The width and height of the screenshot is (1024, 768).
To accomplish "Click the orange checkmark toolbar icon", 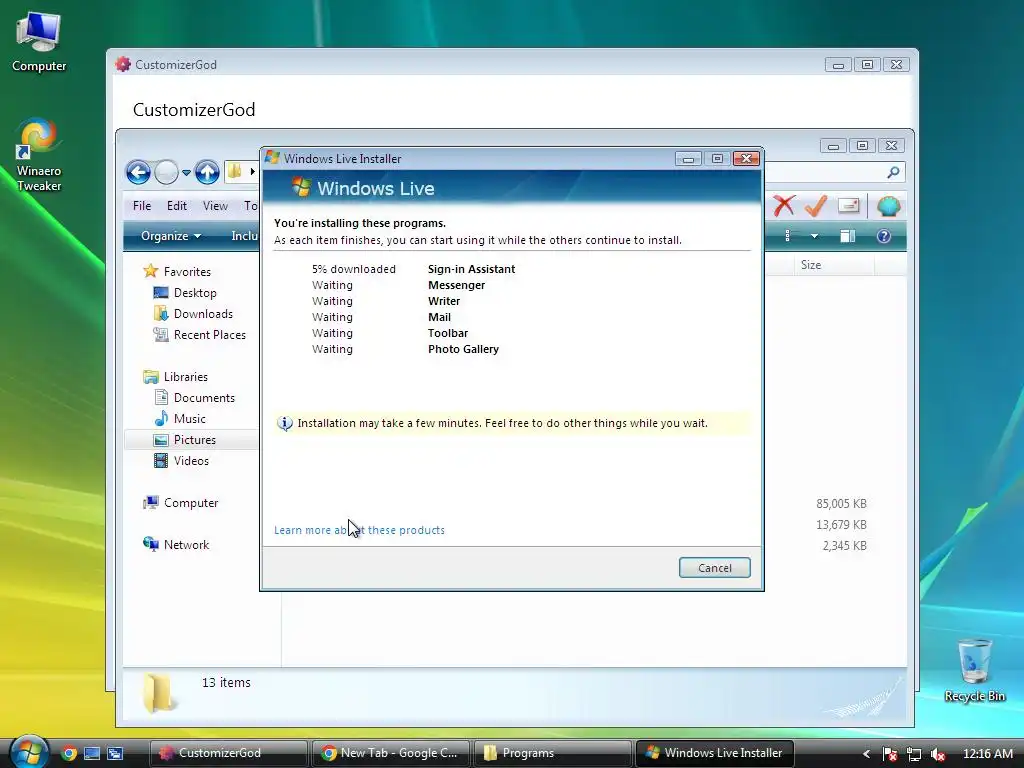I will pos(816,206).
